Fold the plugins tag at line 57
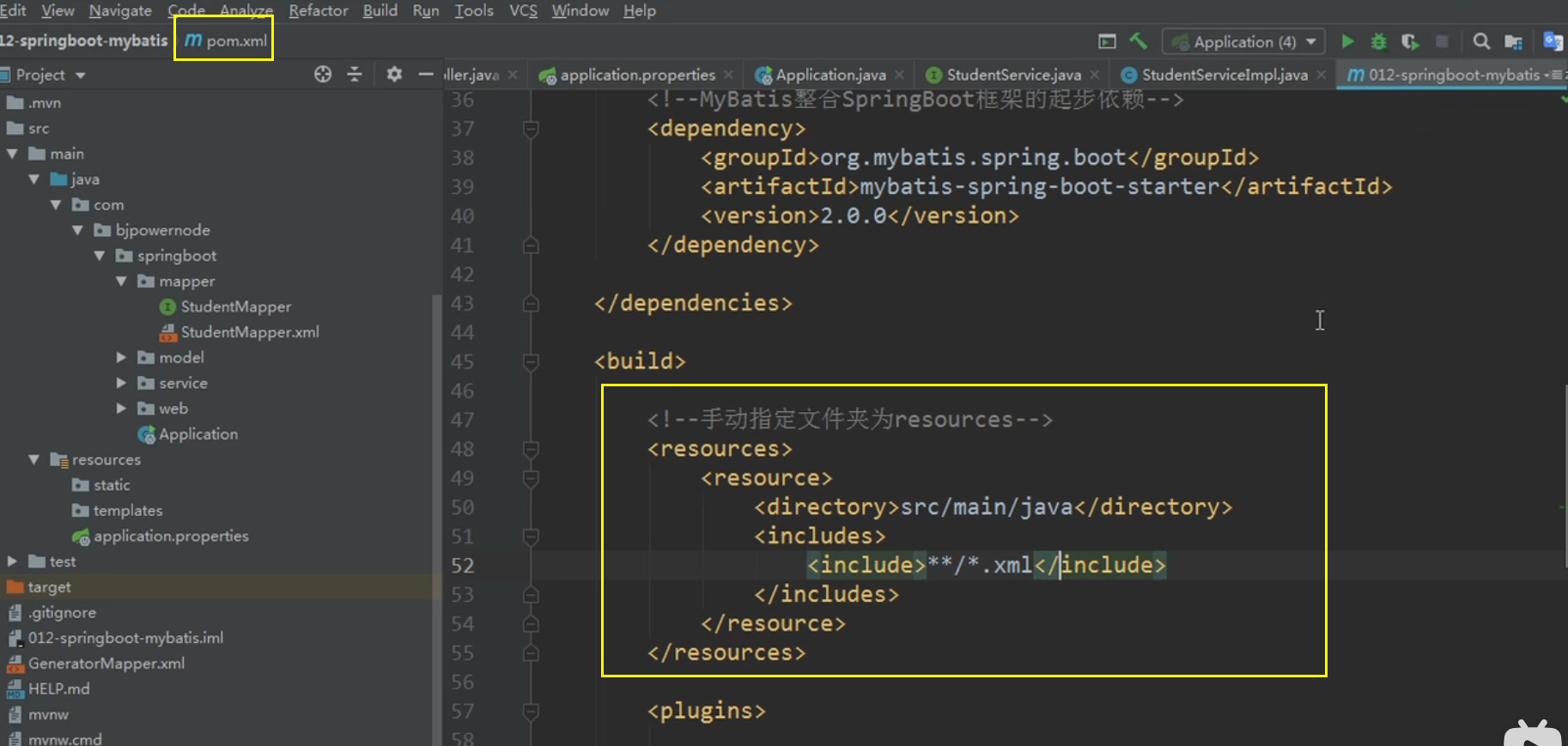The image size is (1568, 746). (x=531, y=711)
